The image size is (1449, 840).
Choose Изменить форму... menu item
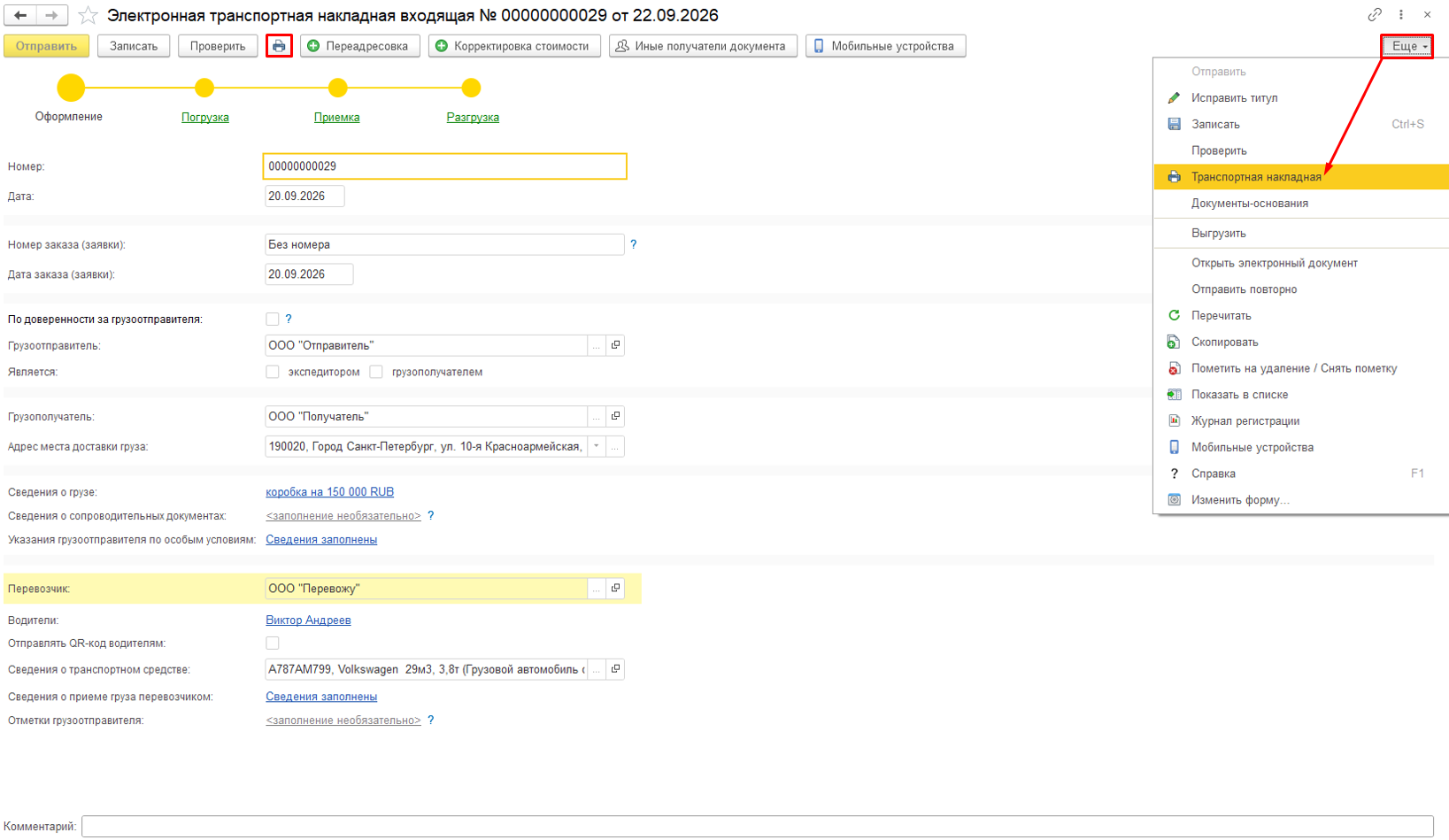pos(1301,500)
